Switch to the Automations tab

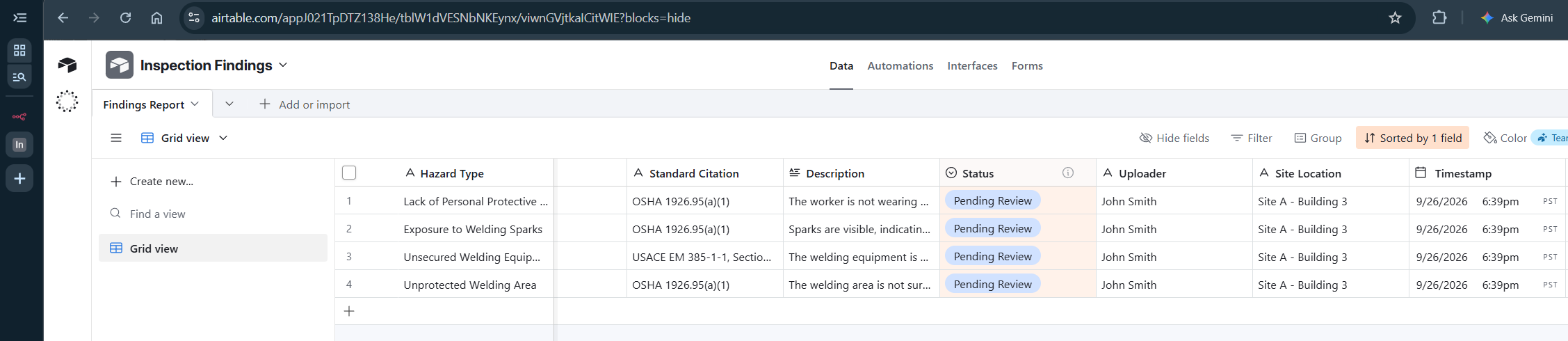point(900,65)
